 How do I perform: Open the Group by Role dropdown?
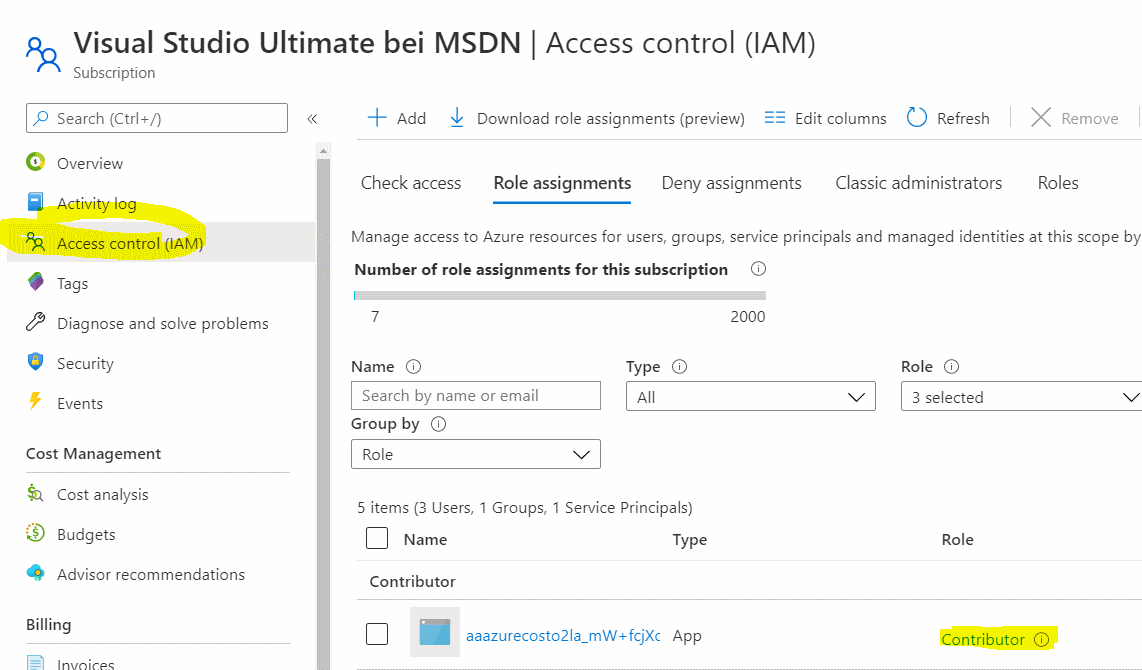pos(475,454)
